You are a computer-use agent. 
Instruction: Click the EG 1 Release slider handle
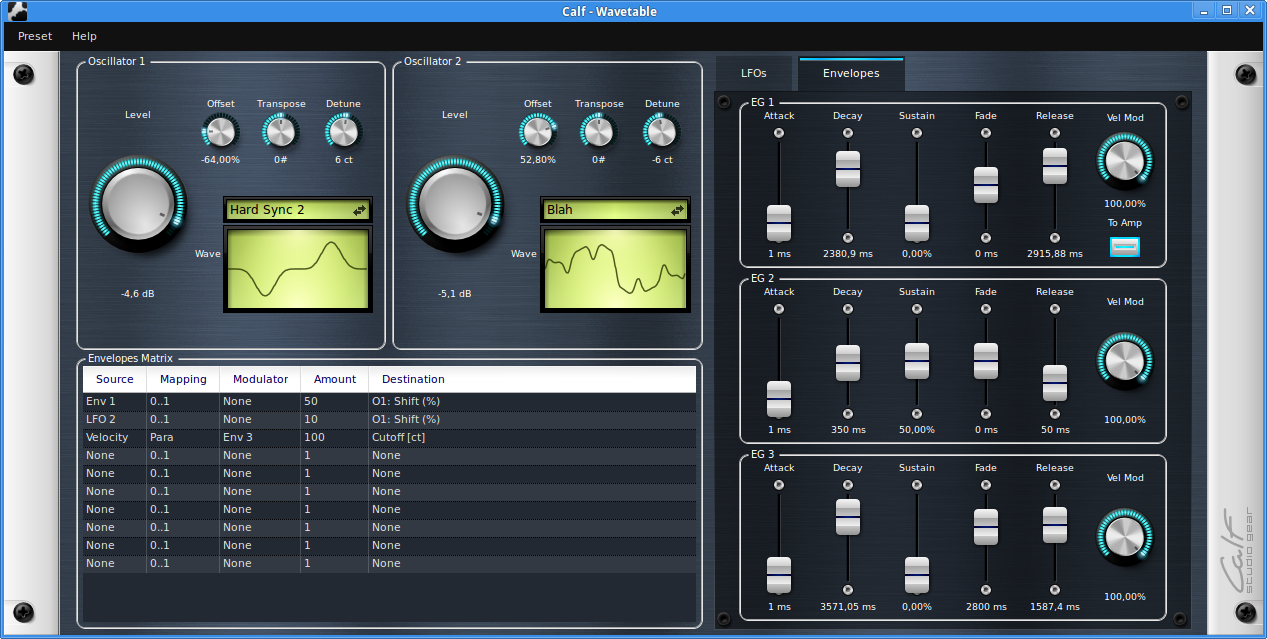click(1055, 166)
